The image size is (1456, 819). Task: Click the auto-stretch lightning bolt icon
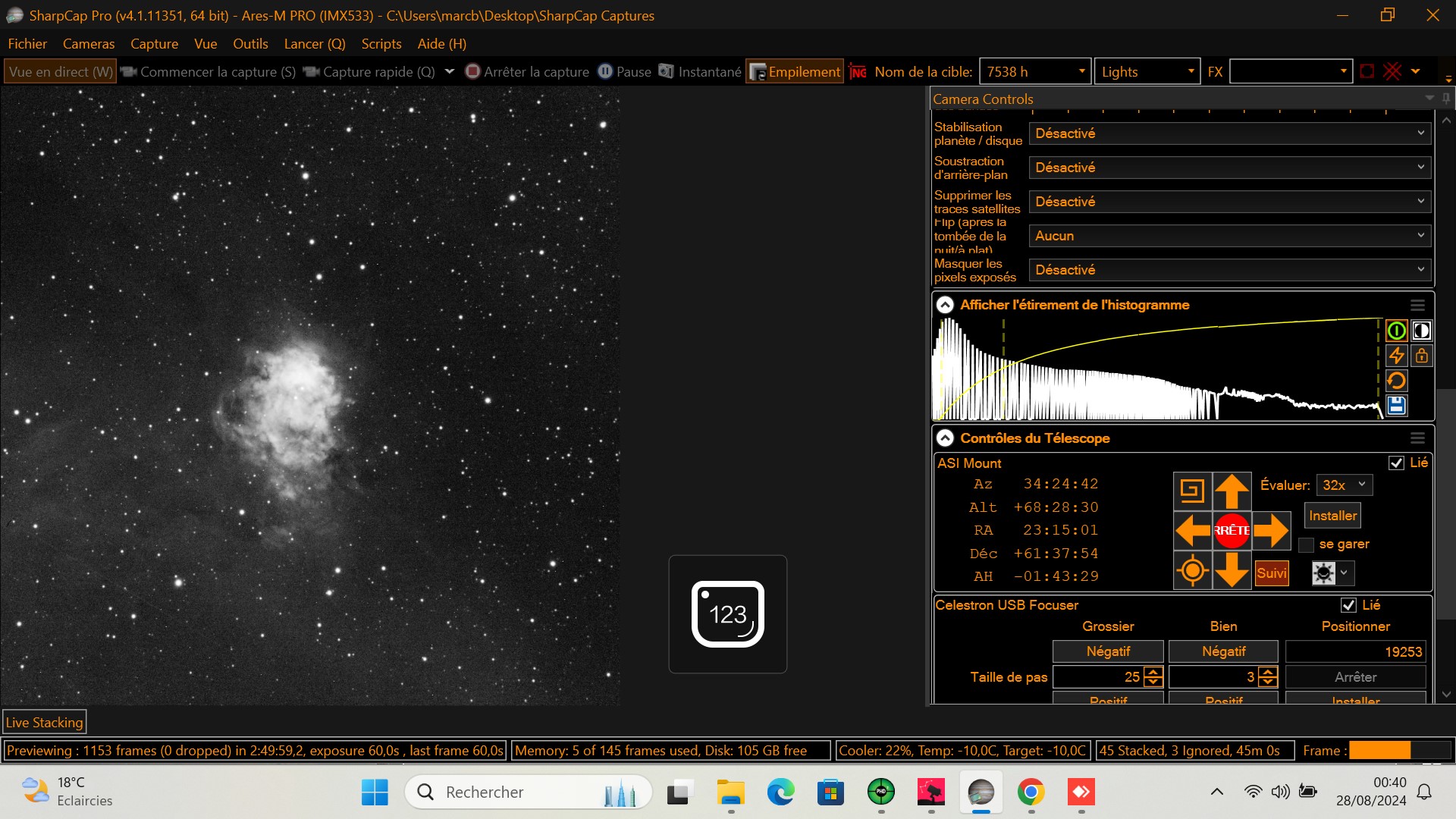click(1396, 356)
